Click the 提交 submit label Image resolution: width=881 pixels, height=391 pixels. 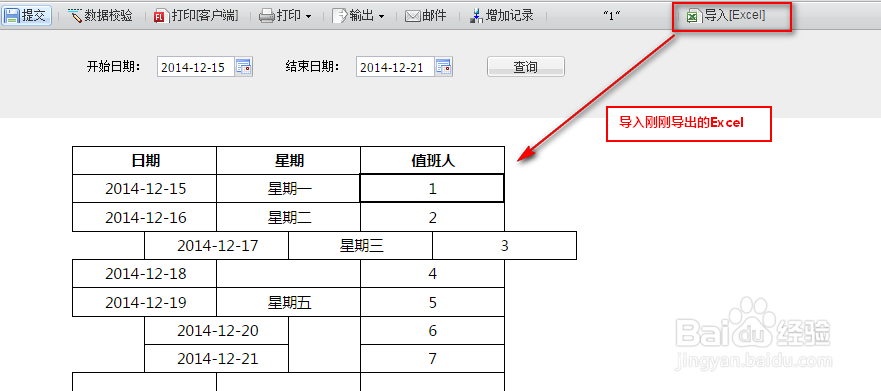pos(34,16)
